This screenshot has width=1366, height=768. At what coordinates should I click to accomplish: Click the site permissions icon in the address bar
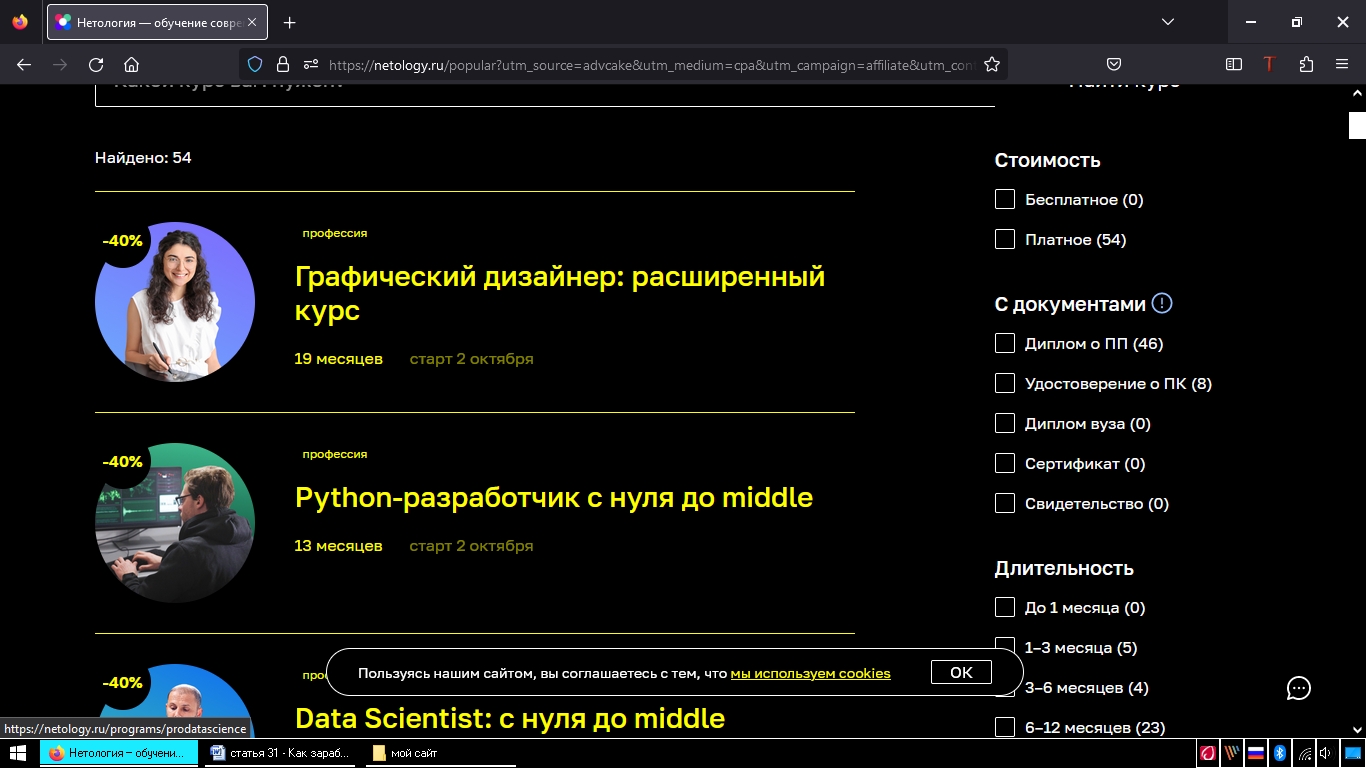point(311,64)
